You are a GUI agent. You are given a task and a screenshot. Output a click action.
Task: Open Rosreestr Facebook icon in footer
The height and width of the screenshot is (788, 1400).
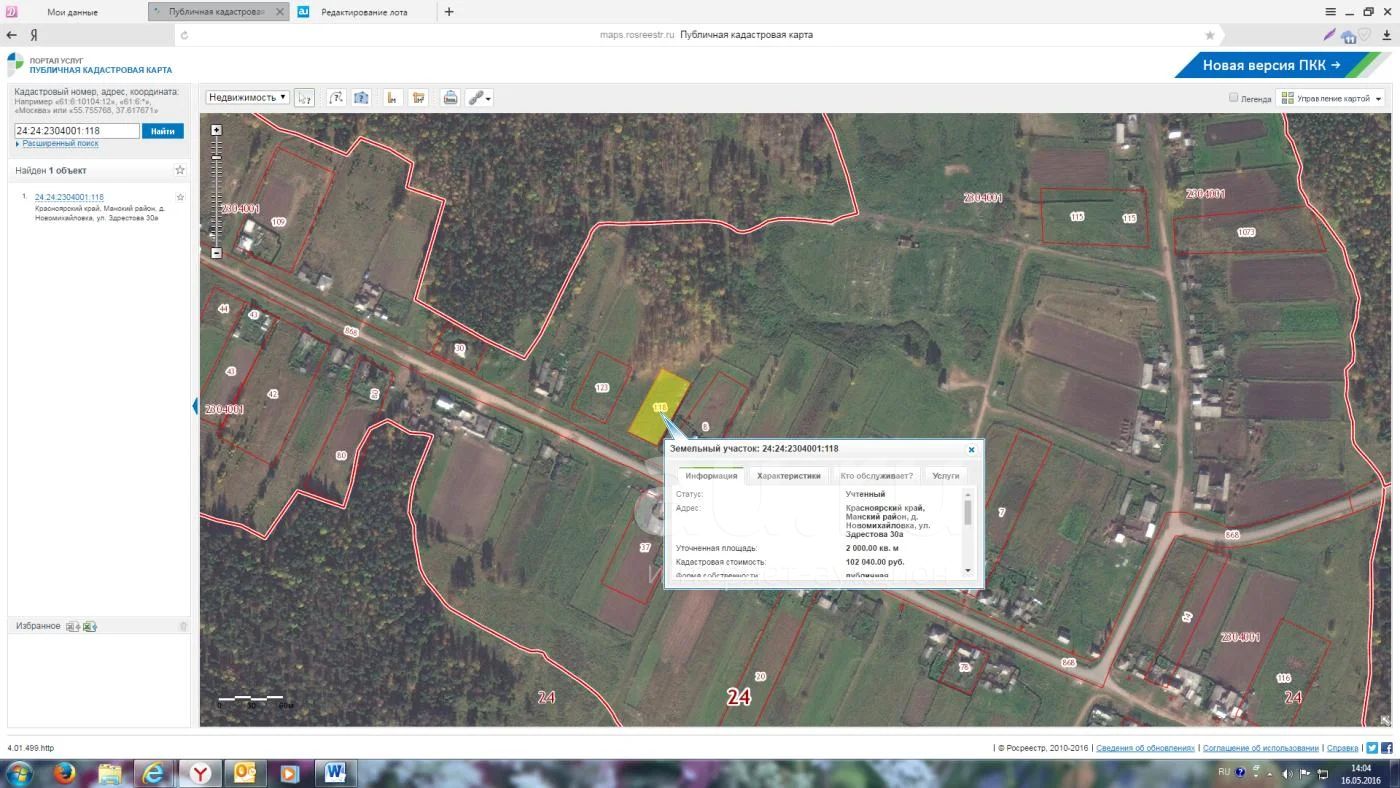(1387, 748)
